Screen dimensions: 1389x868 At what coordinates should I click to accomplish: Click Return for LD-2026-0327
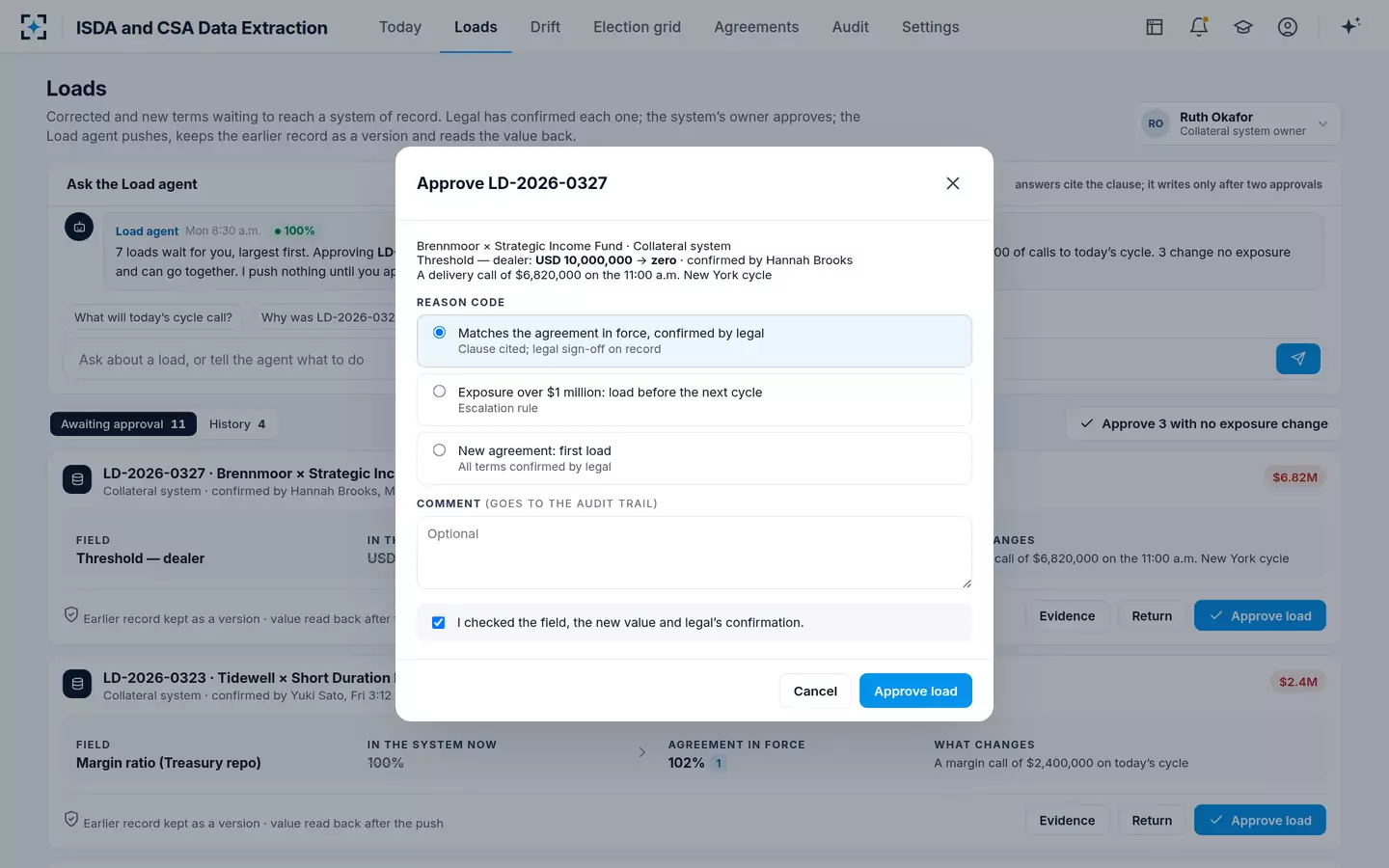[x=1152, y=615]
